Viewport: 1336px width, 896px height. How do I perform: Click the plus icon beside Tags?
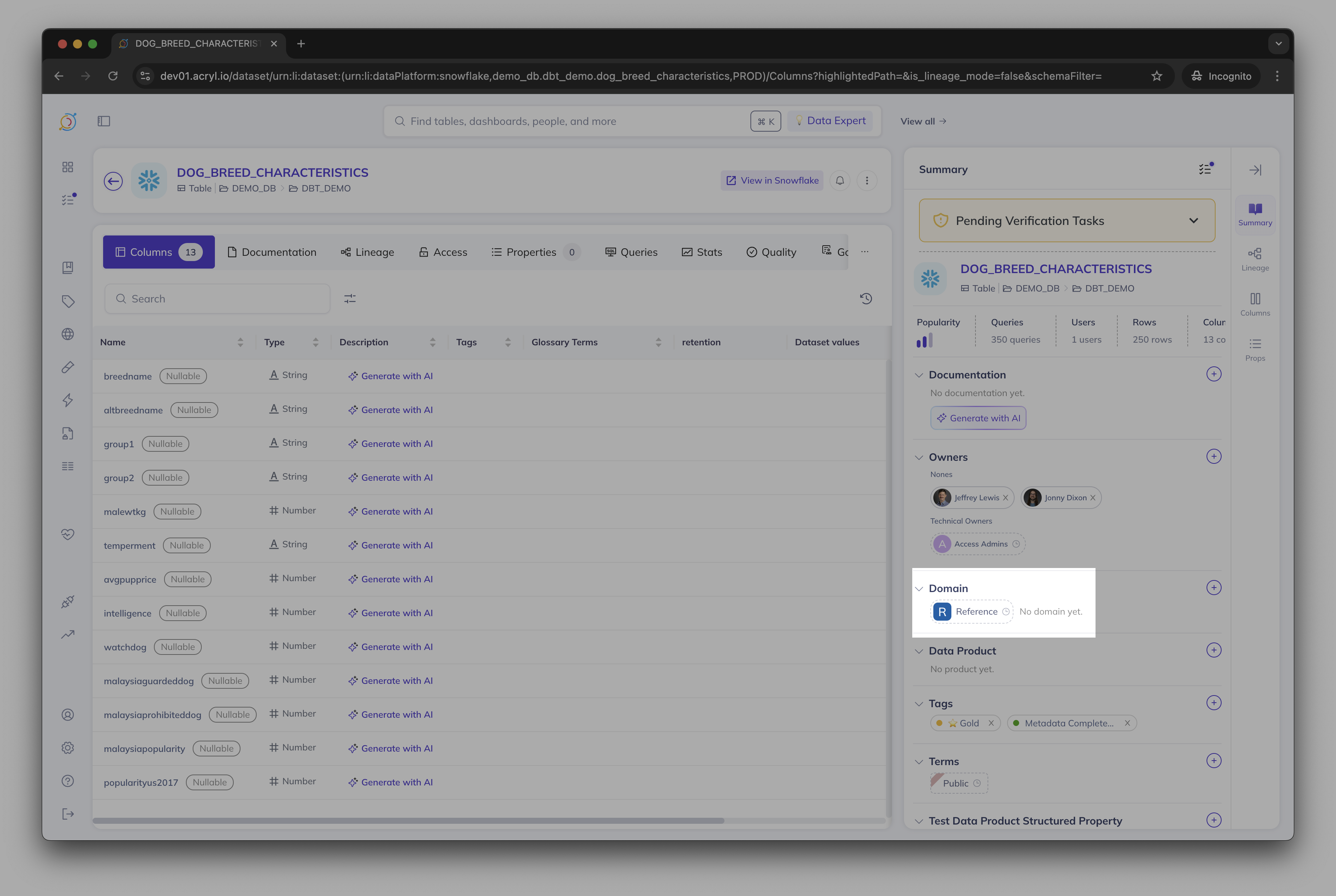point(1213,703)
